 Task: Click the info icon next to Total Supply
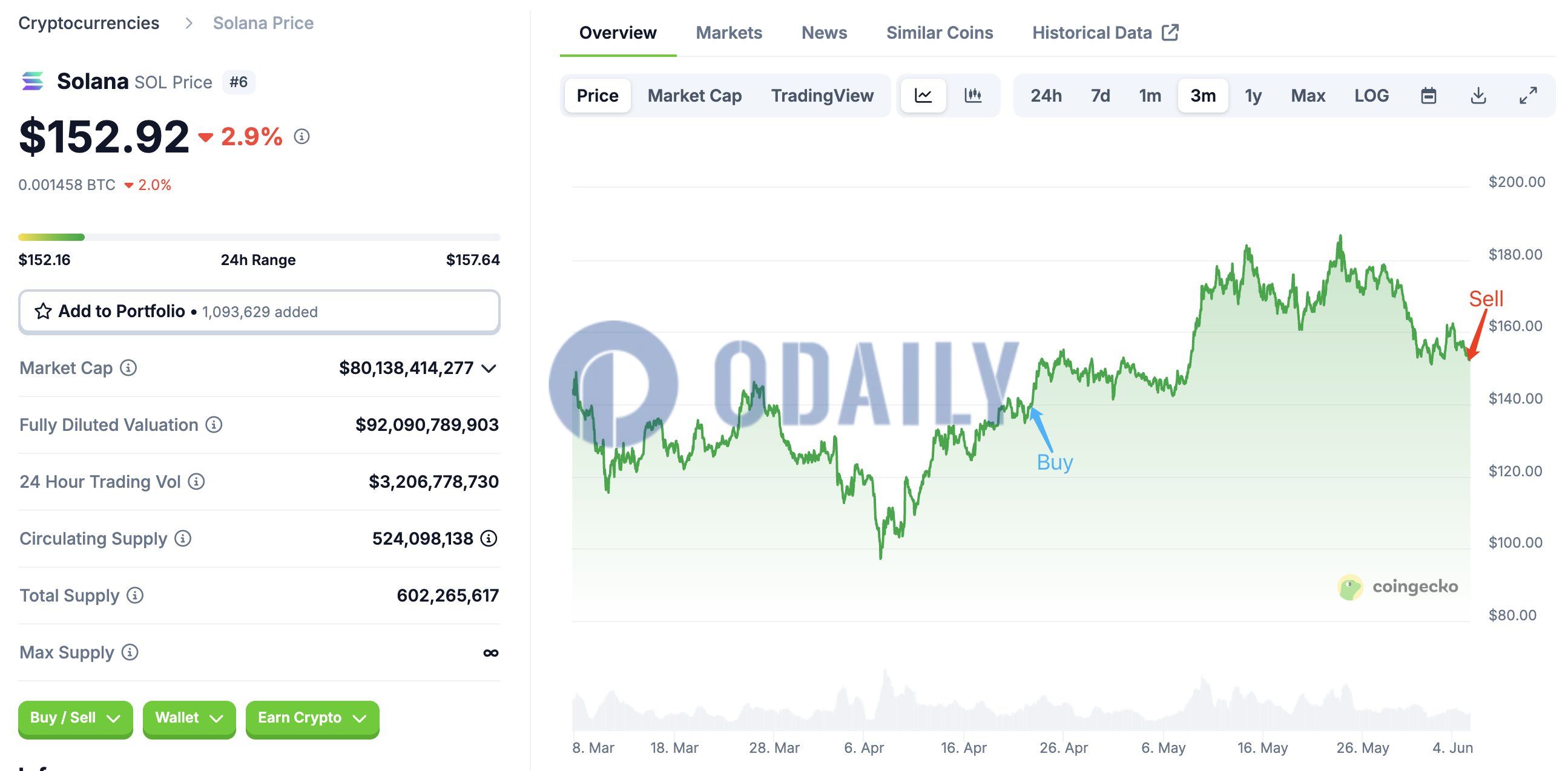pyautogui.click(x=135, y=595)
